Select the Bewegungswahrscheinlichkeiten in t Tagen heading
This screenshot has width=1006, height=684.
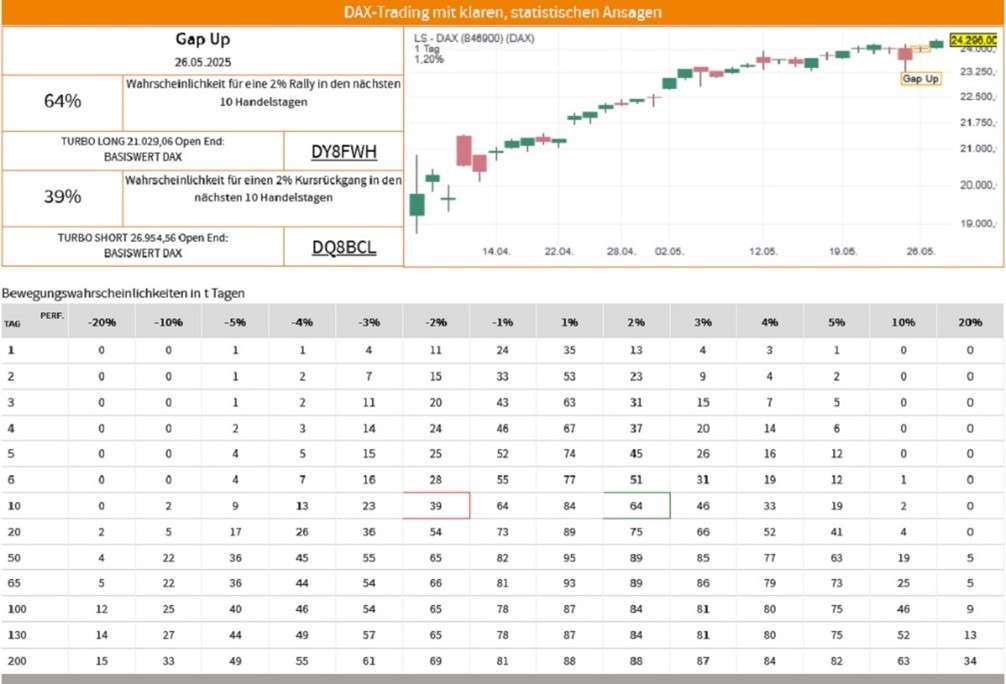click(x=123, y=293)
